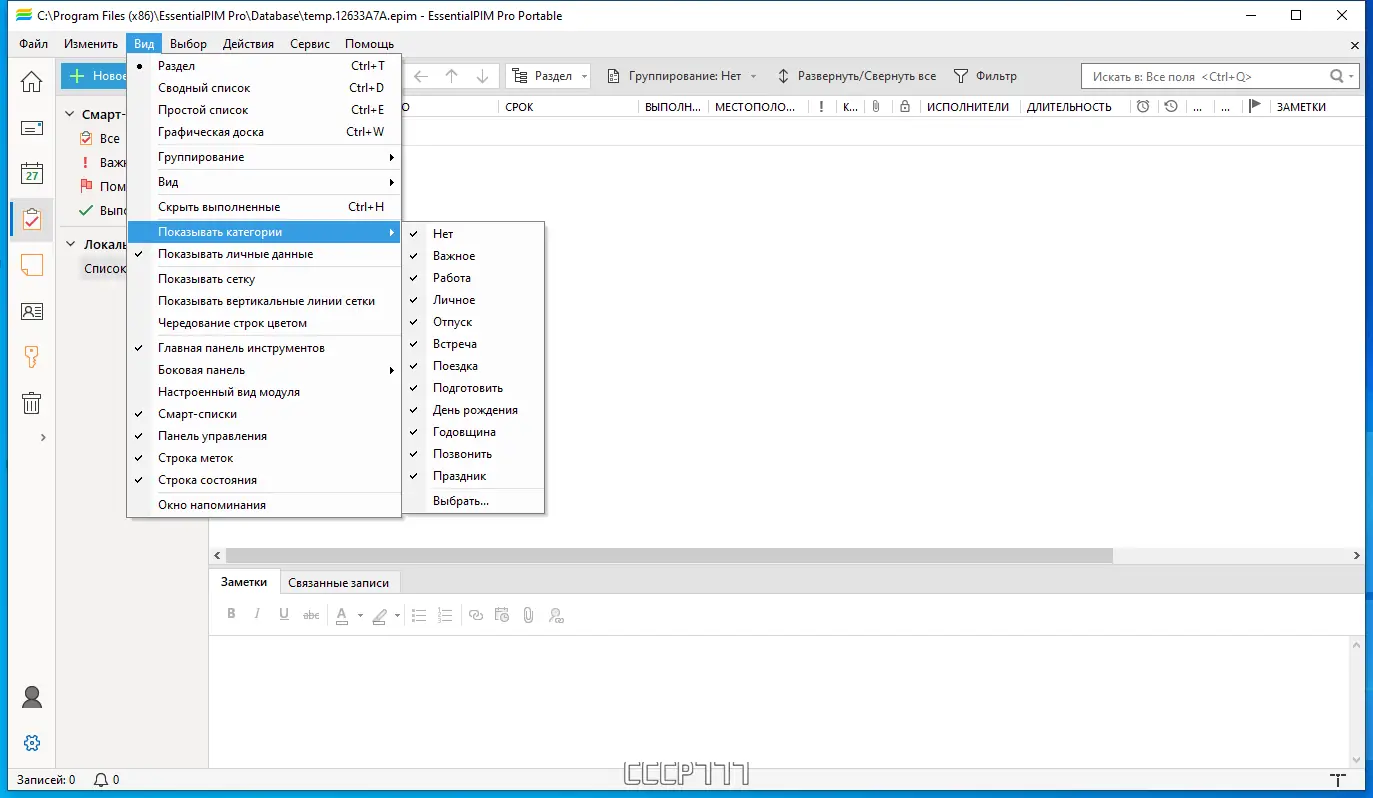Insert bulleted list in notes
Viewport: 1373px width, 798px height.
[419, 615]
